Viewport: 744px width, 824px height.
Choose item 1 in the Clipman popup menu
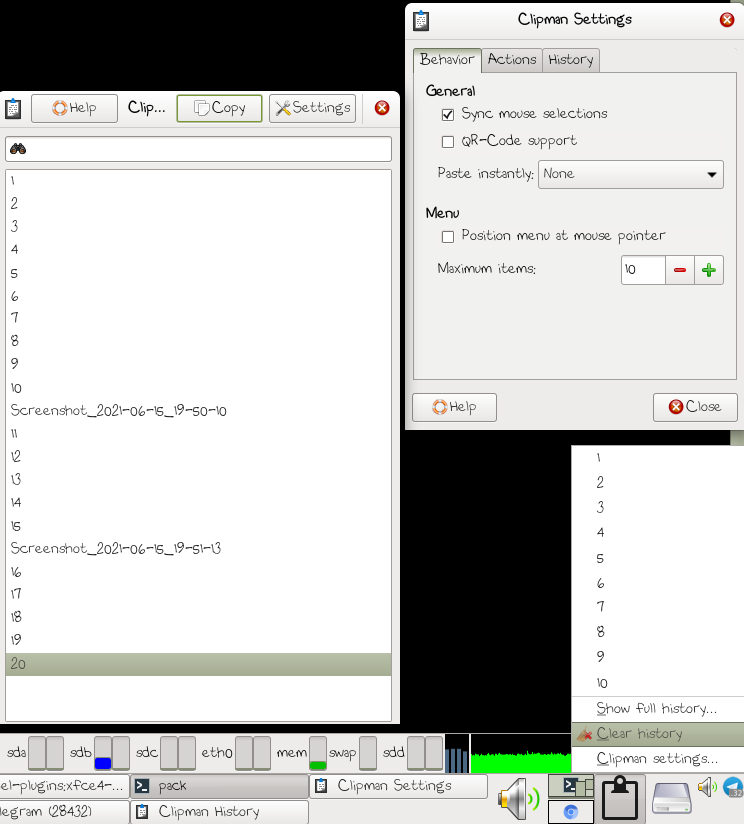coord(658,458)
